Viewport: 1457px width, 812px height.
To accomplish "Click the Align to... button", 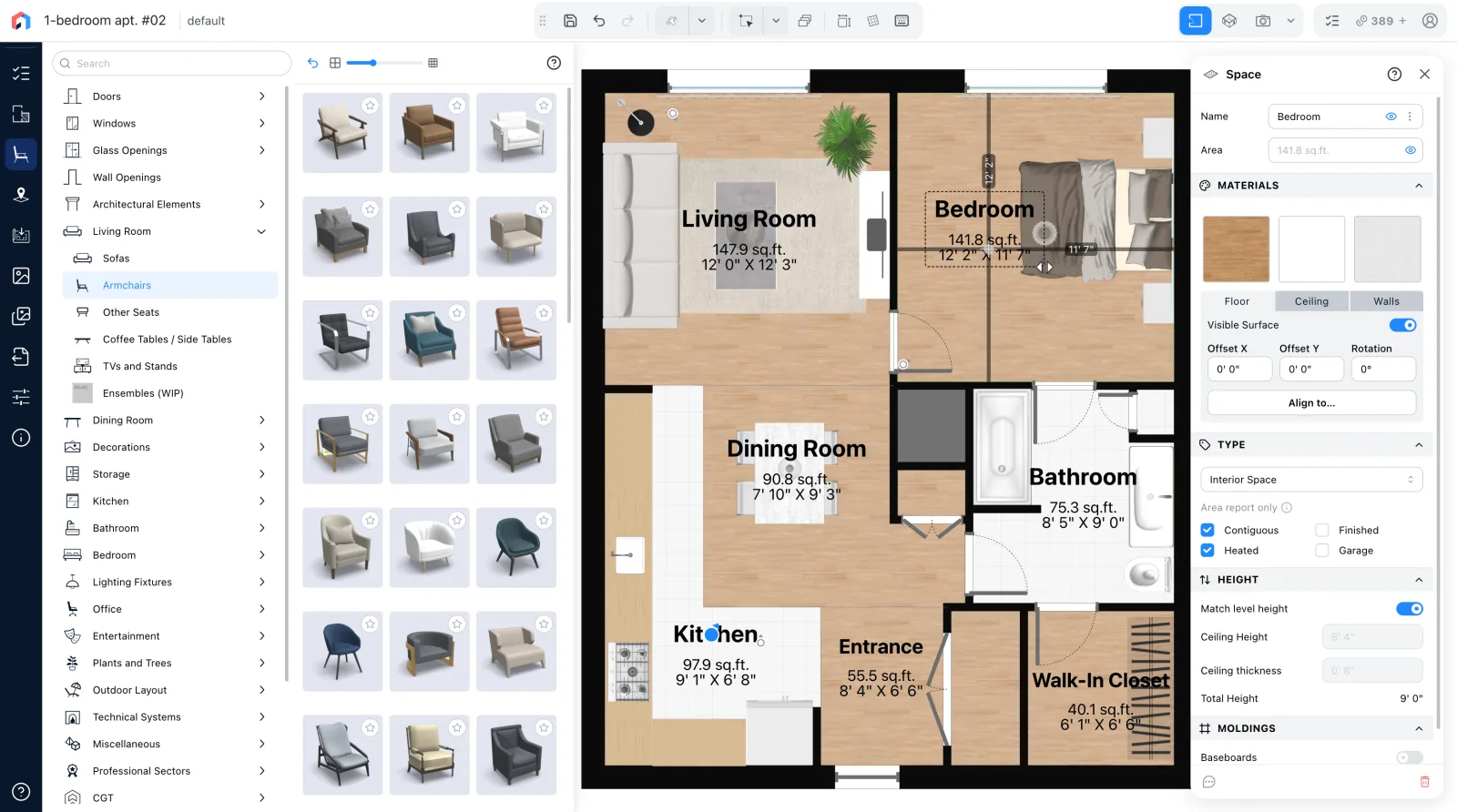I will 1311,403.
